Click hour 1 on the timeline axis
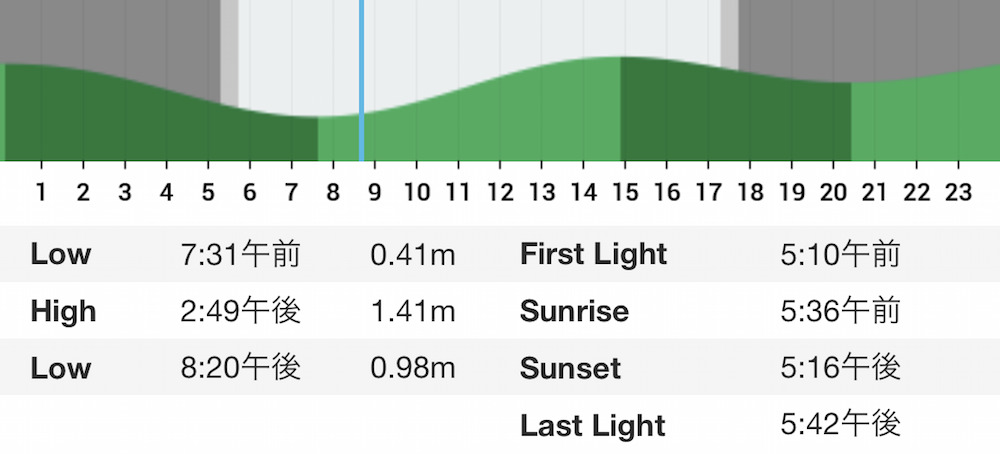 click(x=41, y=191)
